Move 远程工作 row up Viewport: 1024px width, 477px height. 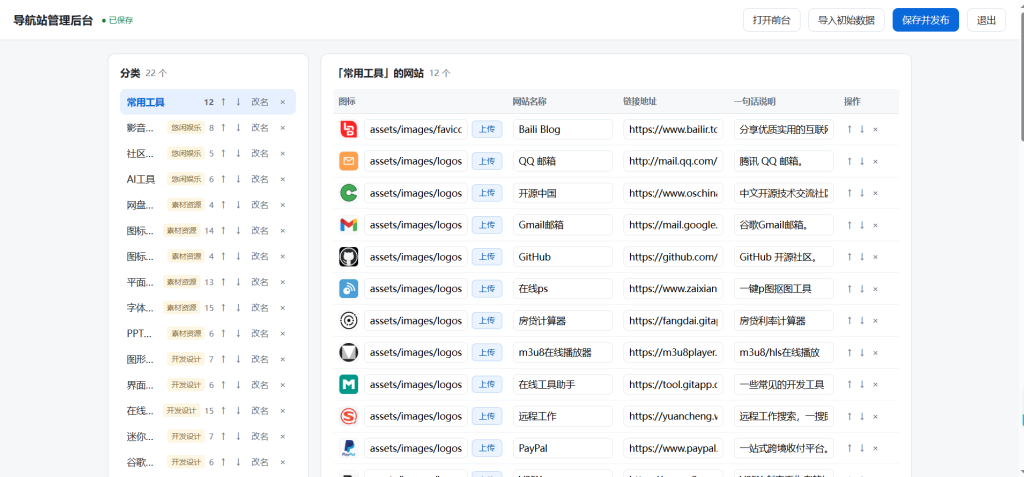click(x=849, y=416)
